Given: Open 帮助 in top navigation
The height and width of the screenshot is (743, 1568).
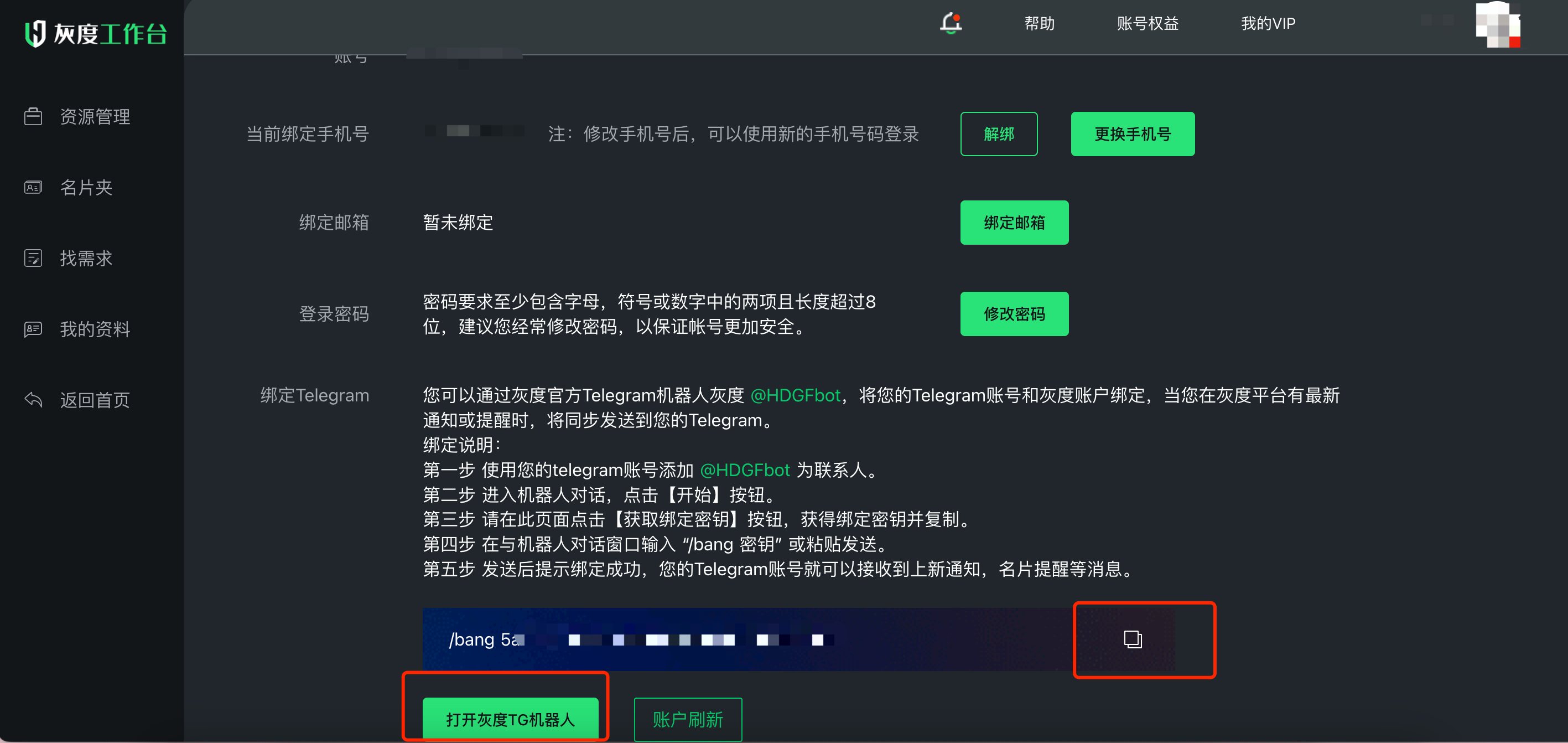Looking at the screenshot, I should coord(1040,23).
